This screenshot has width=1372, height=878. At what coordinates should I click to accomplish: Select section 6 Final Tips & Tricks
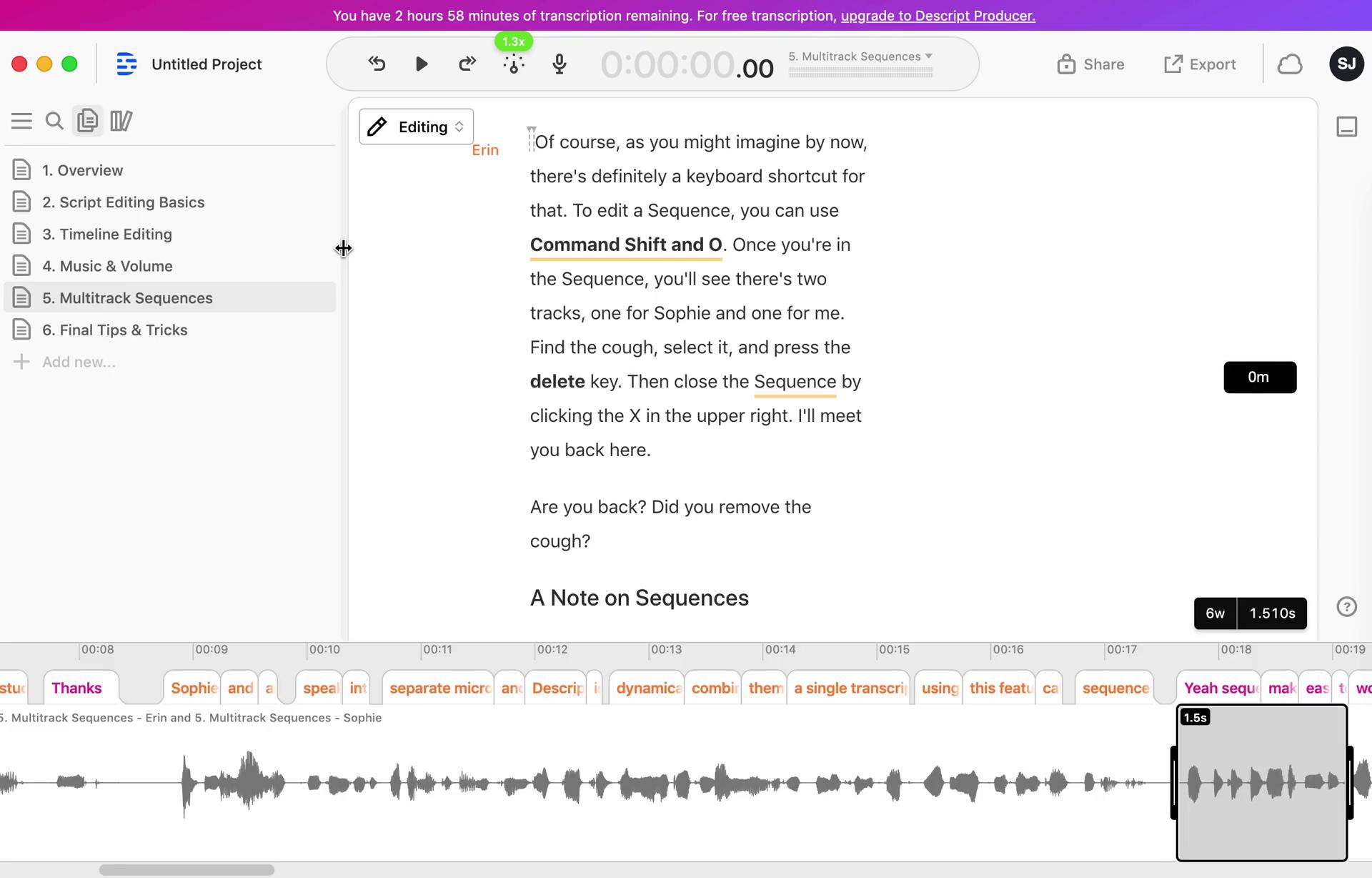tap(113, 329)
